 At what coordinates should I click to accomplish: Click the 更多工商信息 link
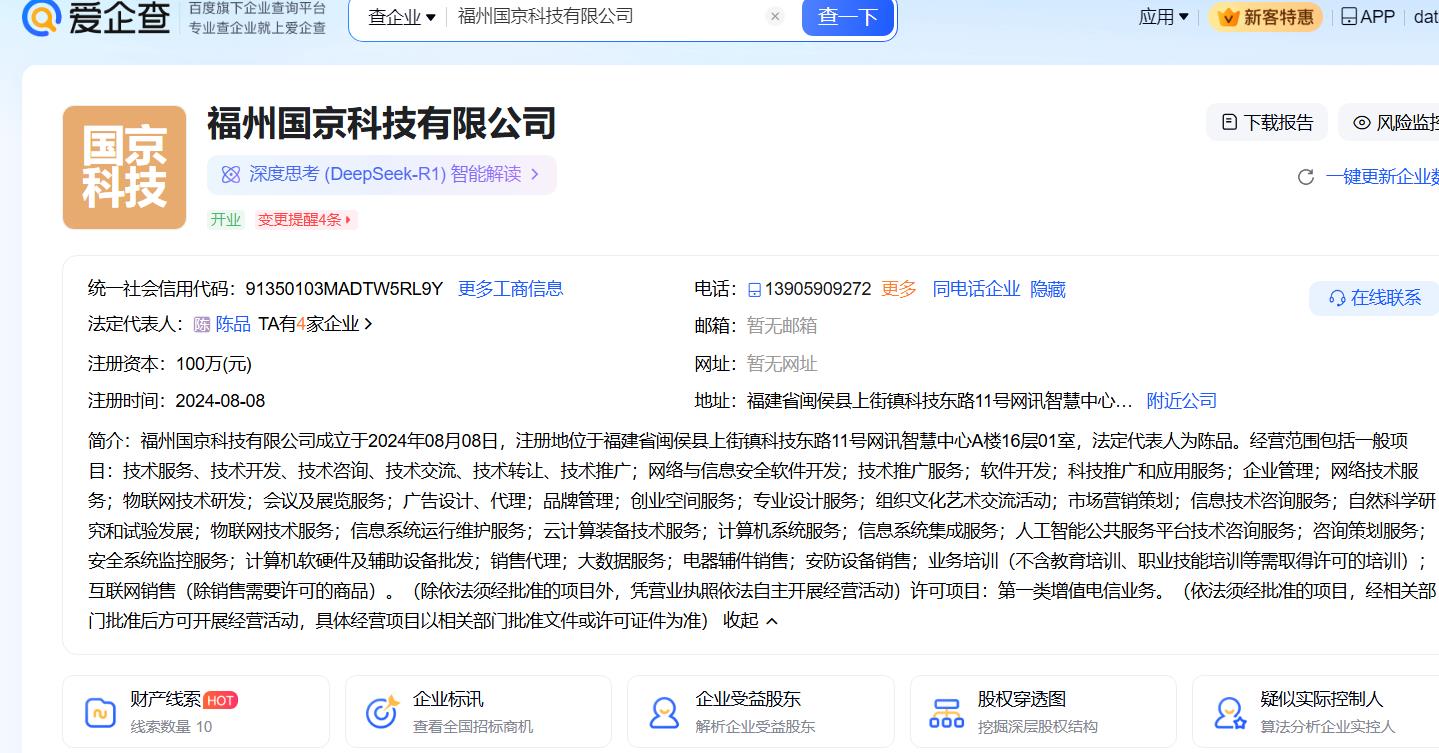510,289
